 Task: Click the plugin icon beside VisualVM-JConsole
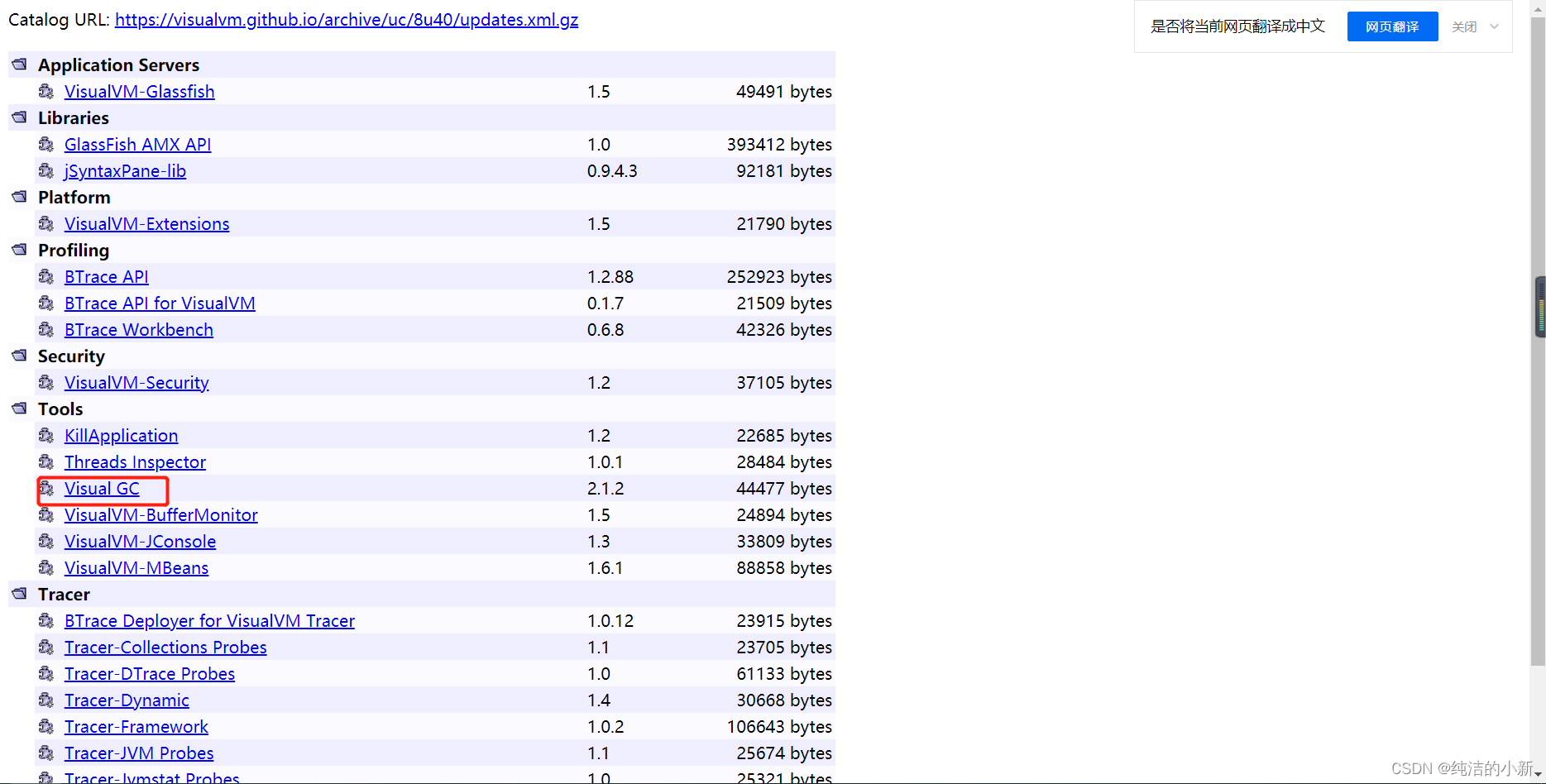[46, 541]
